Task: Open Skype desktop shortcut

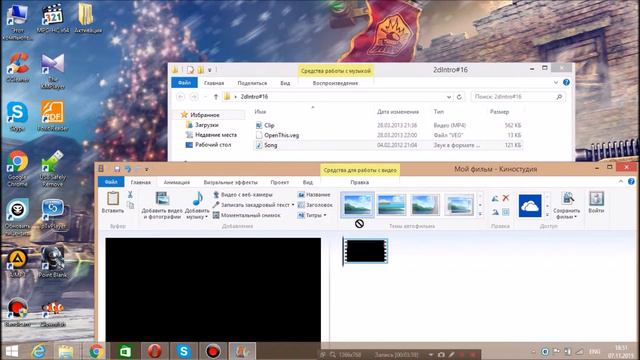Action: coord(17,117)
